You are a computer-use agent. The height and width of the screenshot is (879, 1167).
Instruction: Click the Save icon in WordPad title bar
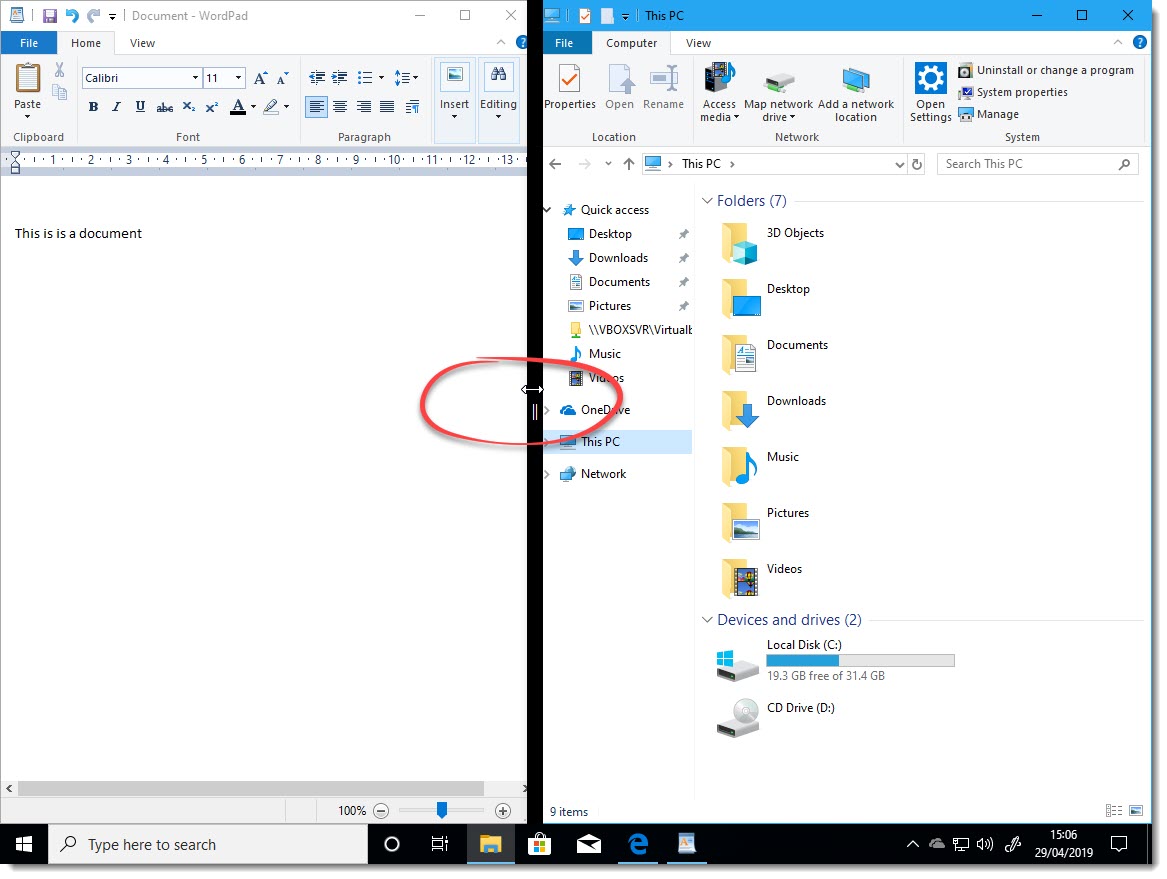coord(50,16)
